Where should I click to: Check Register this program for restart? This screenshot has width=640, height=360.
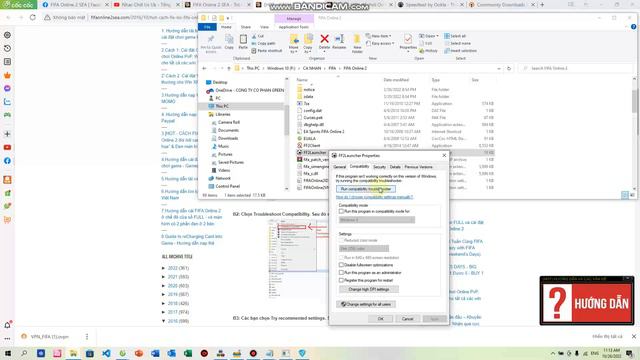[341, 280]
